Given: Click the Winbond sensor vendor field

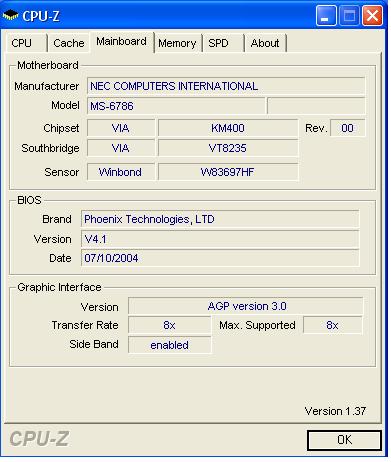Looking at the screenshot, I should pyautogui.click(x=121, y=172).
